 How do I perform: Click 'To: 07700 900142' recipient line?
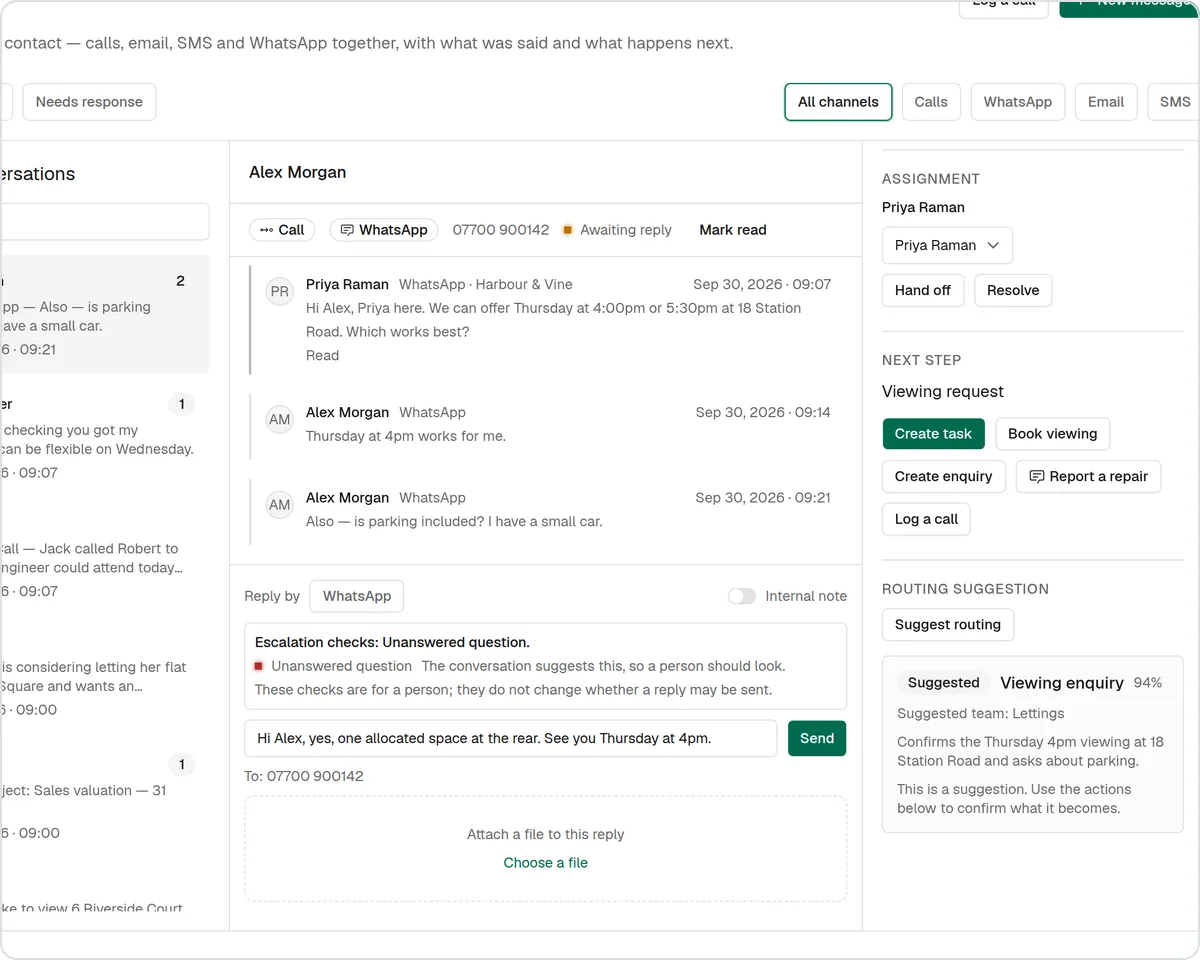pyautogui.click(x=304, y=776)
